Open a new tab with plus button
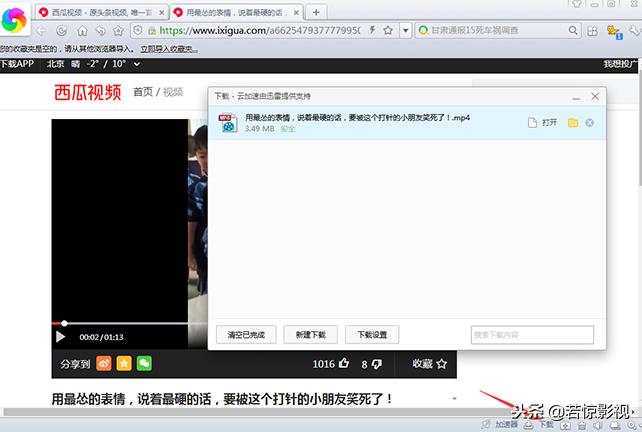 pyautogui.click(x=316, y=13)
